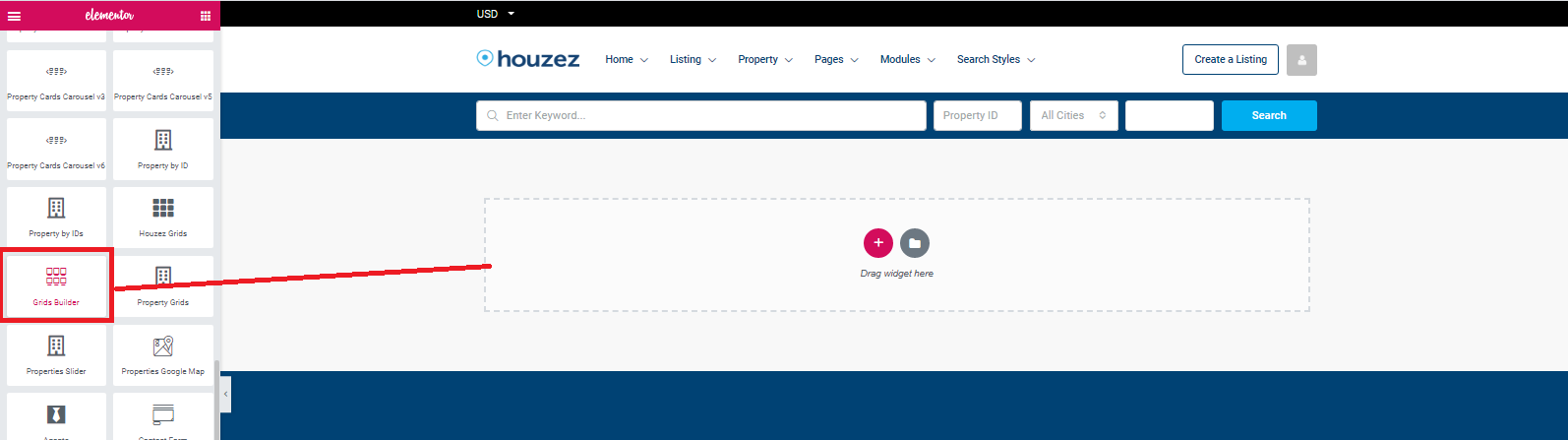Click the pink add new section button
The width and height of the screenshot is (1568, 440).
[x=878, y=242]
